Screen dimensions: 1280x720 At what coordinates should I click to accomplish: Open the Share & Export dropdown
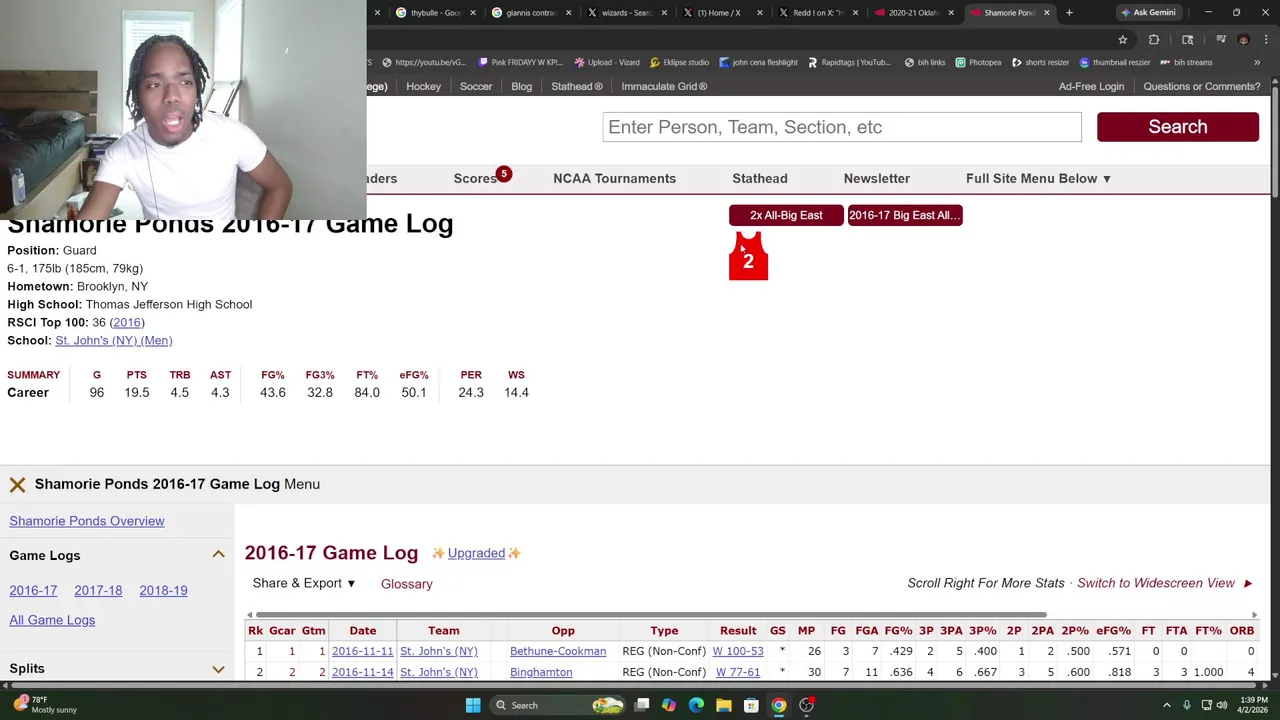(304, 583)
